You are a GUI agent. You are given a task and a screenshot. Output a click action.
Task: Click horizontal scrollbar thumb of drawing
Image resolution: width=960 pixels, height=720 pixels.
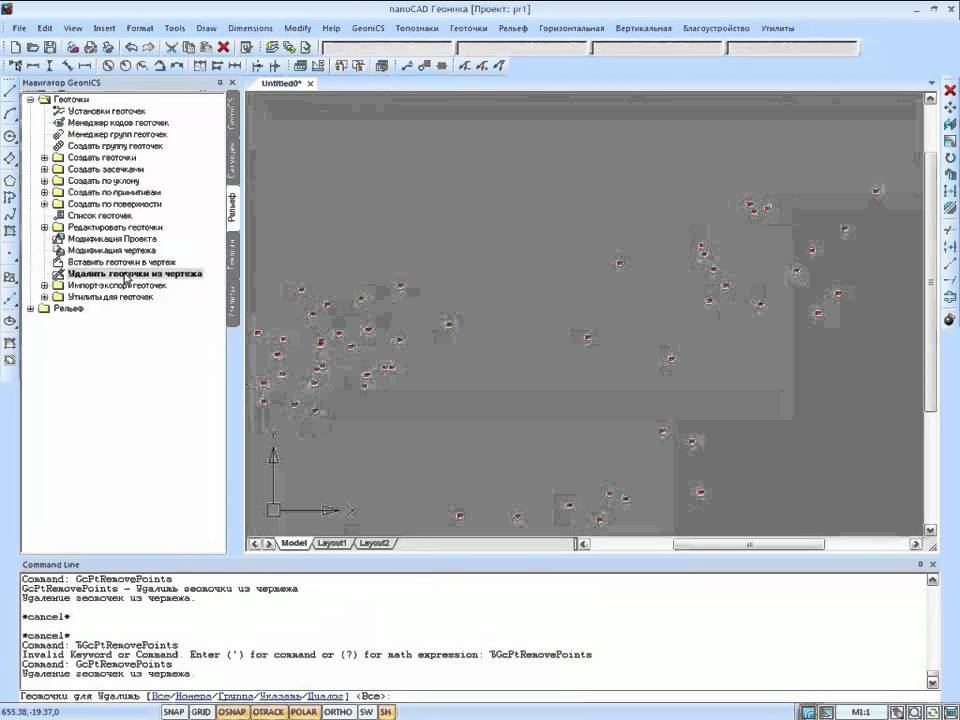[749, 544]
